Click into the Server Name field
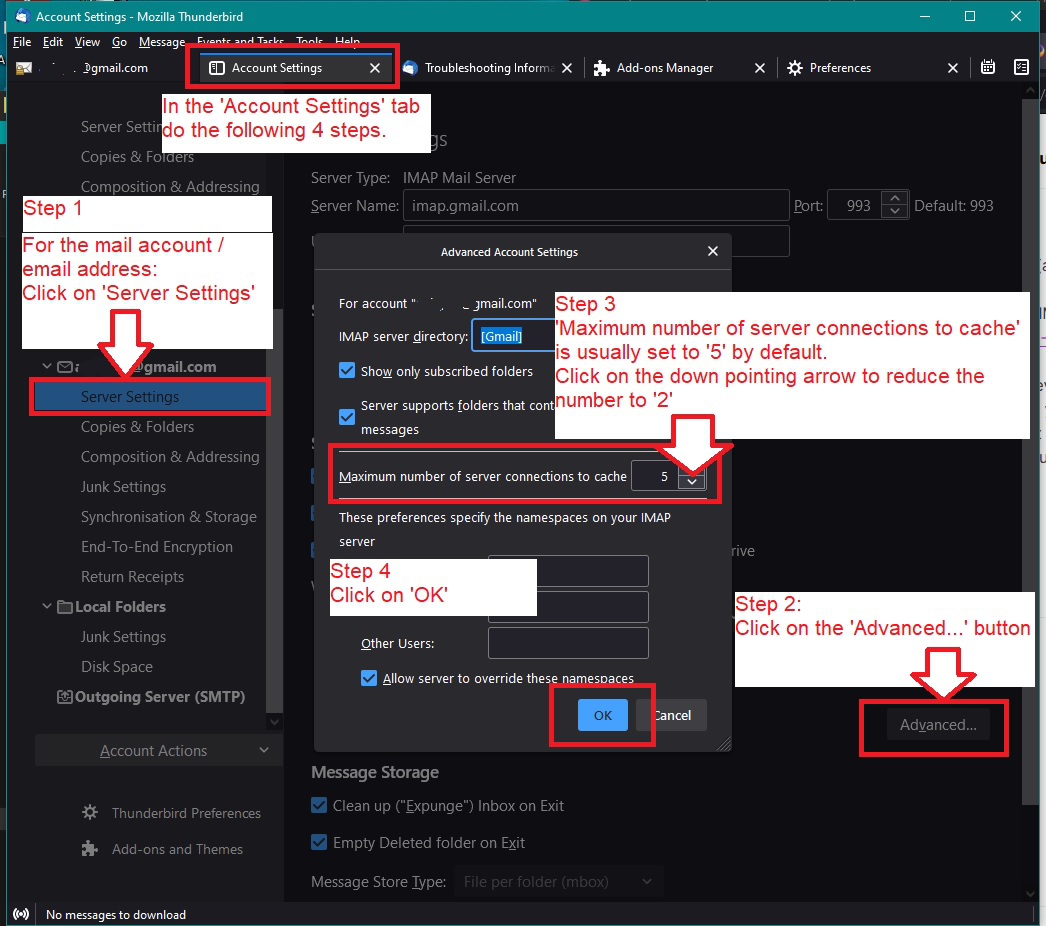The image size is (1046, 926). (596, 205)
